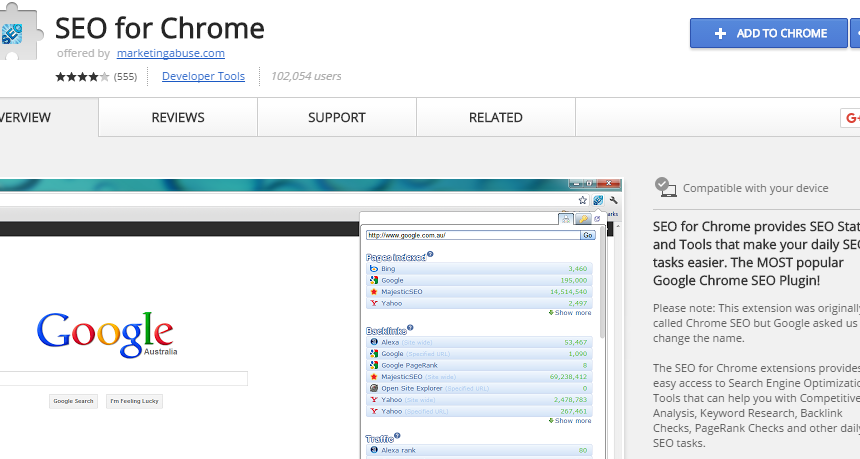Click the help icon beside Traffic
This screenshot has width=860, height=459.
(397, 436)
